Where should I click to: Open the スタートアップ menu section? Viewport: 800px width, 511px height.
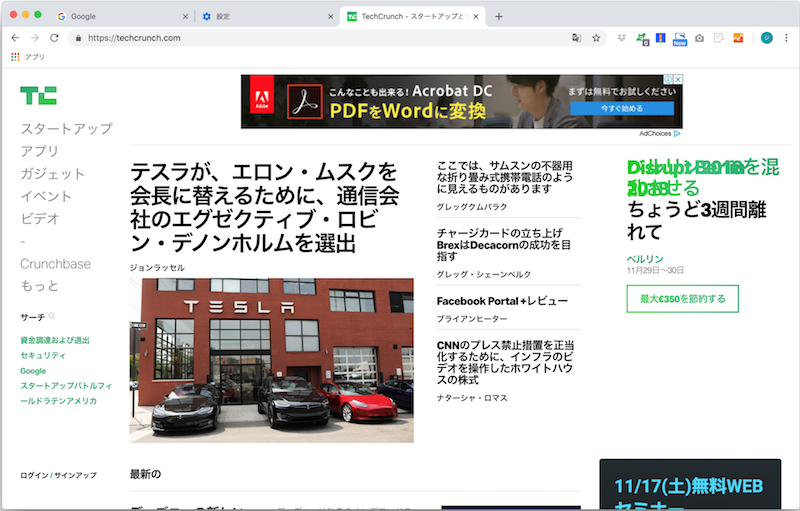pos(66,129)
